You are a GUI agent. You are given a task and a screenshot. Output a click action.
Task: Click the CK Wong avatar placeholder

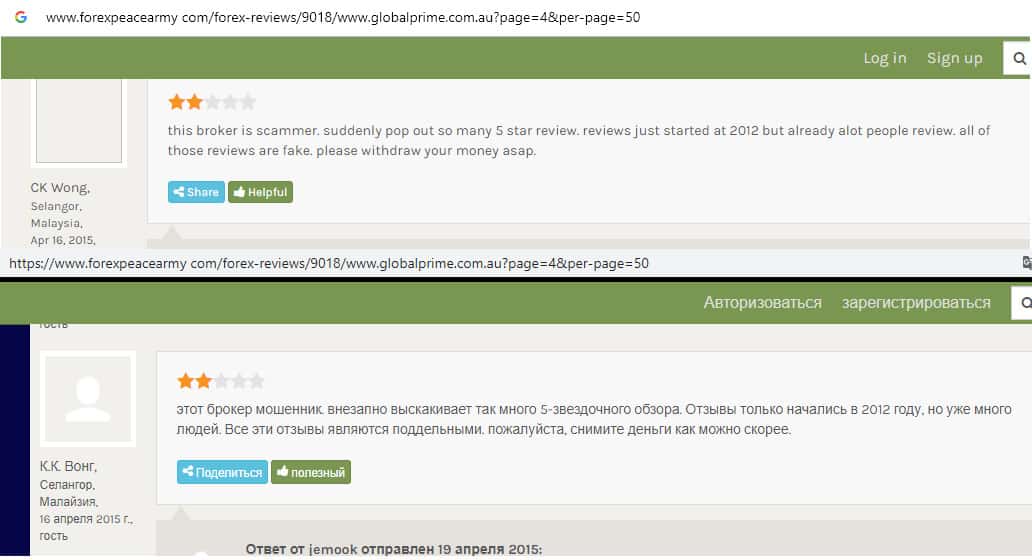[x=79, y=121]
